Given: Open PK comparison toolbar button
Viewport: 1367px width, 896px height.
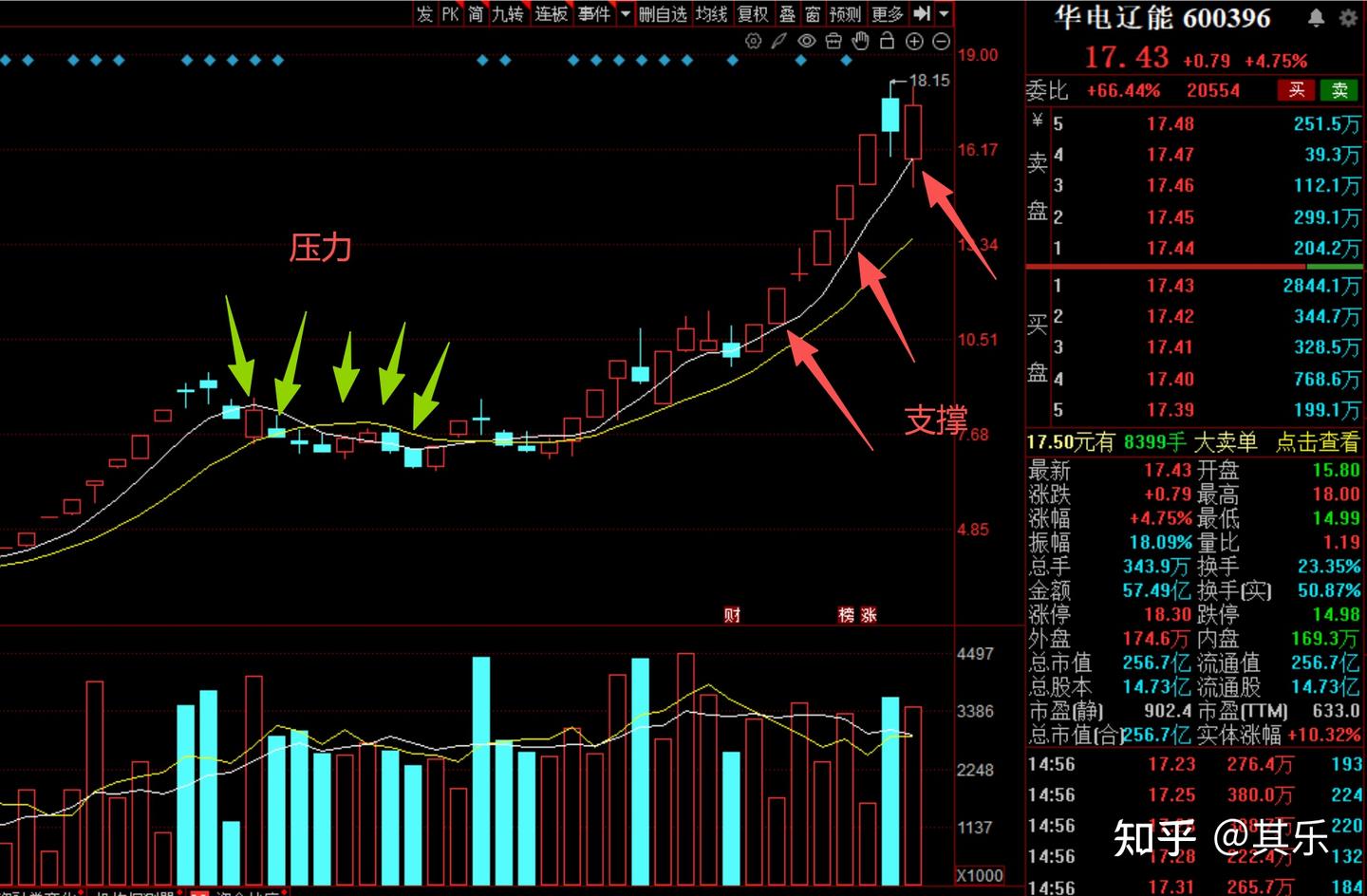Looking at the screenshot, I should point(450,14).
